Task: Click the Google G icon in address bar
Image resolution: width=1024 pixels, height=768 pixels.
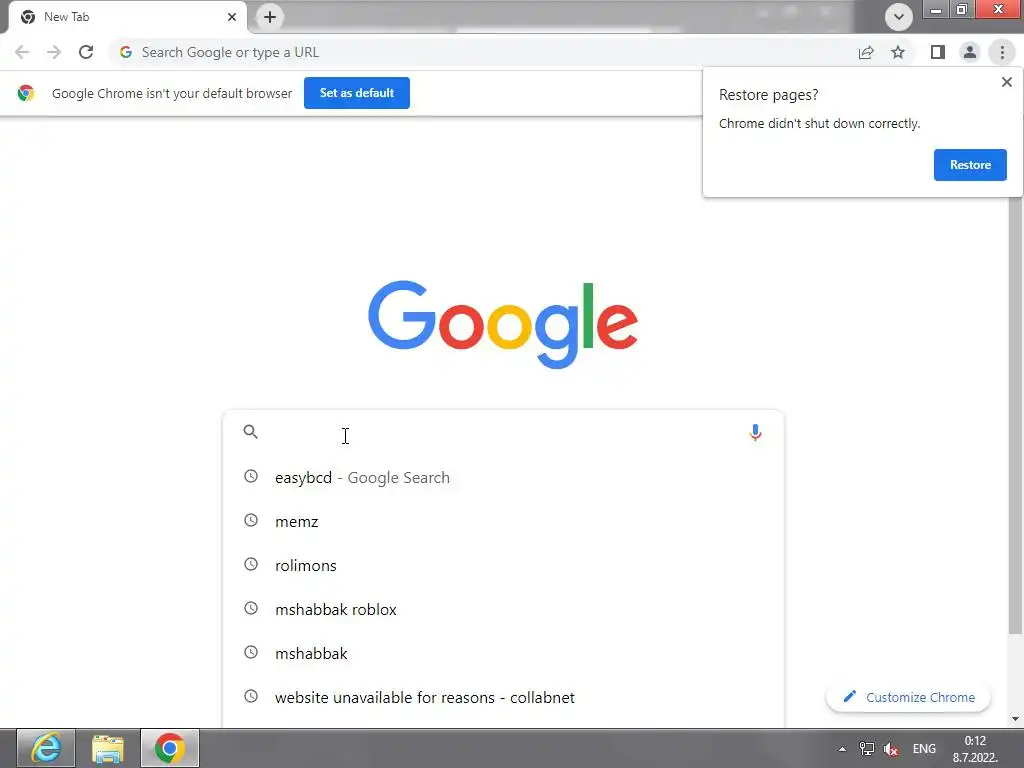Action: click(x=126, y=52)
